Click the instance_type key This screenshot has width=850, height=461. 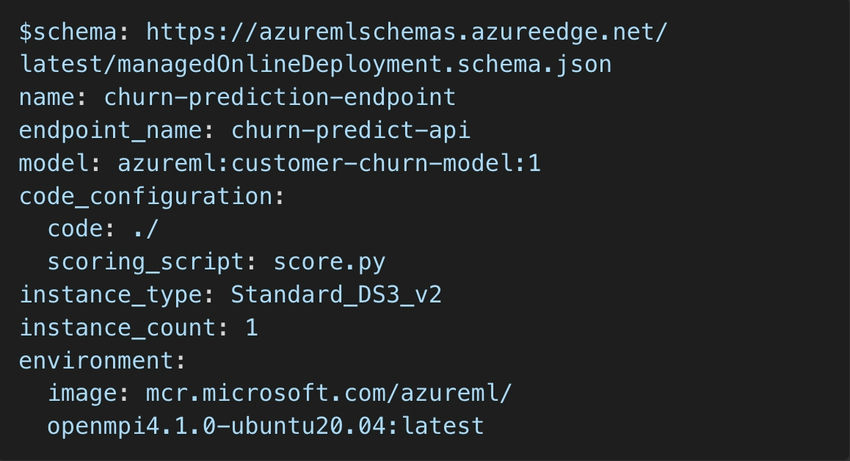click(x=111, y=295)
